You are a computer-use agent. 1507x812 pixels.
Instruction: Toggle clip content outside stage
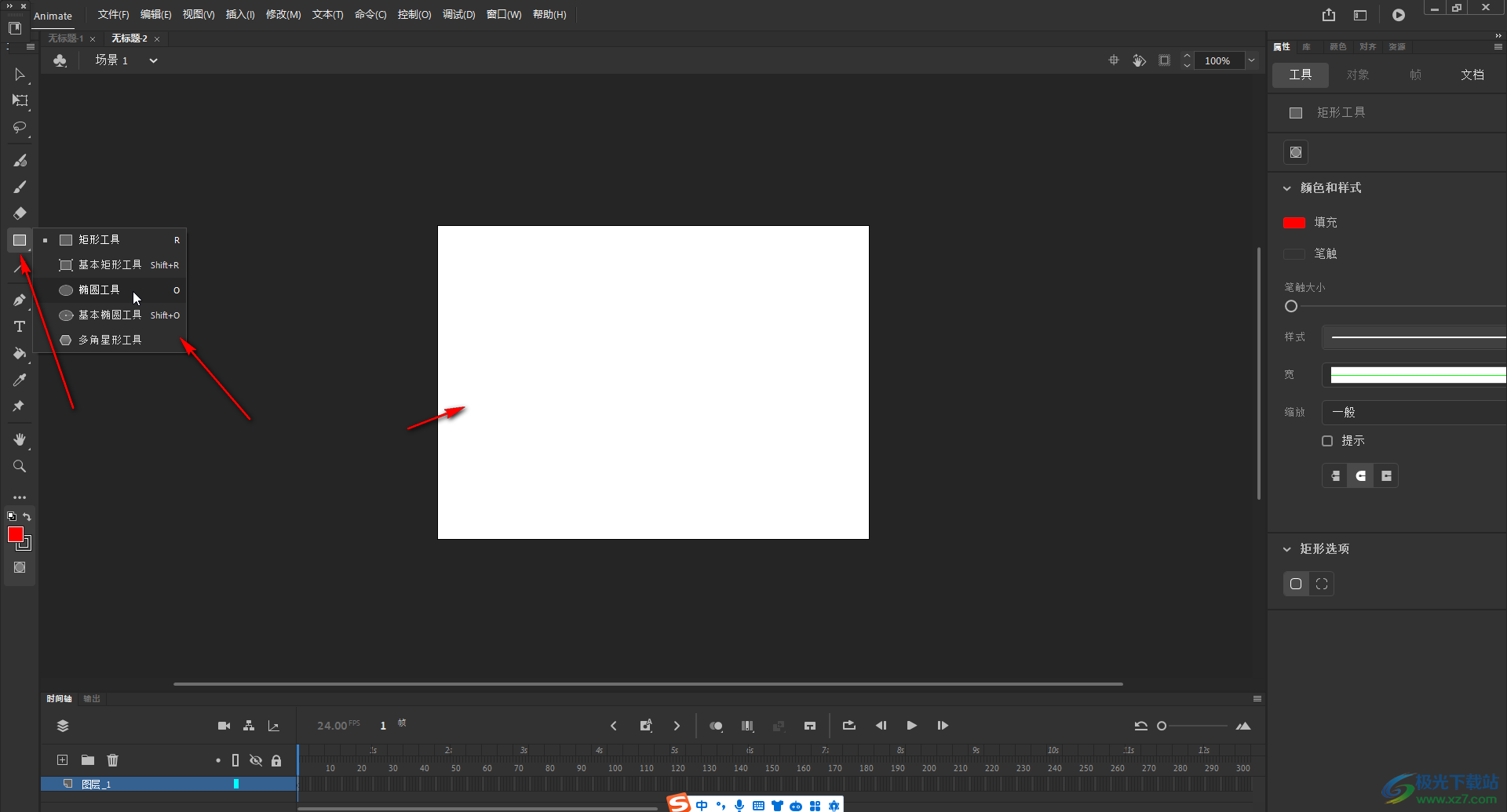1165,60
